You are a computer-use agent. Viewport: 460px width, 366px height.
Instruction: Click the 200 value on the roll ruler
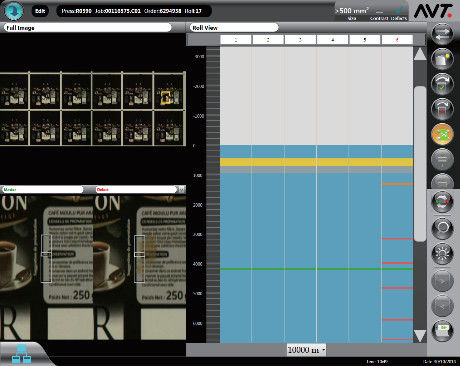click(198, 205)
